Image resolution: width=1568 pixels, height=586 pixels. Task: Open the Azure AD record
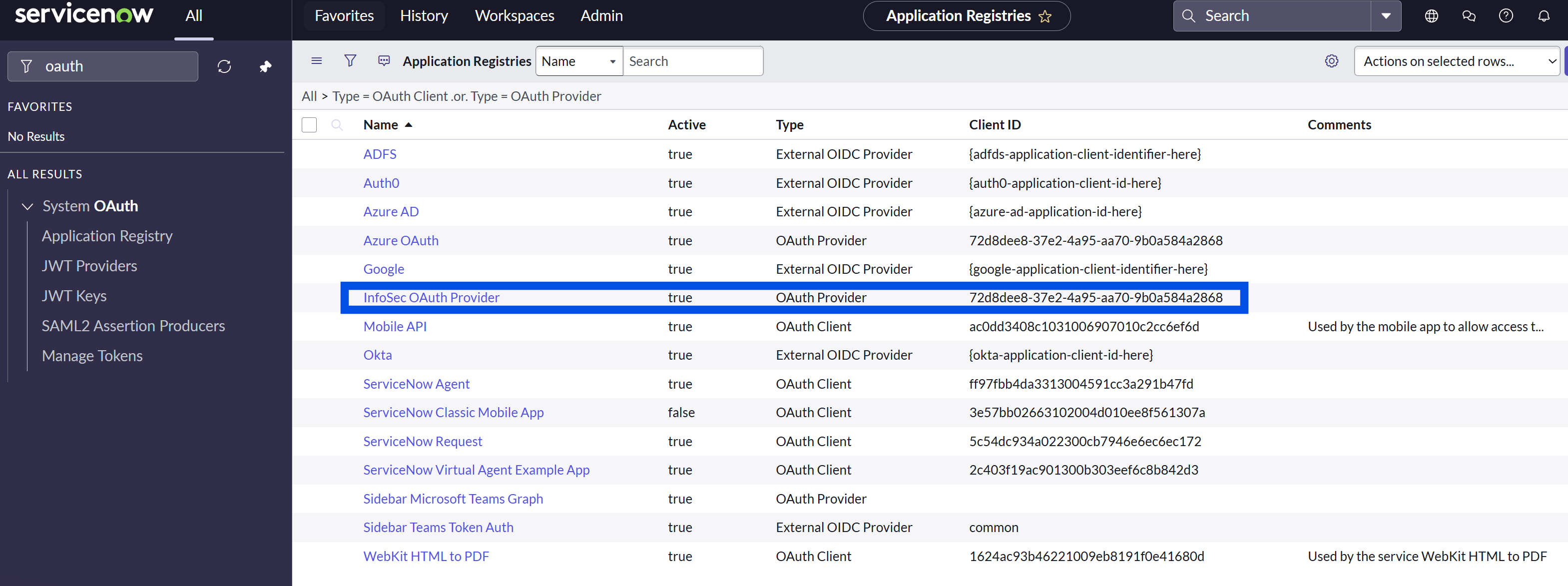point(391,212)
